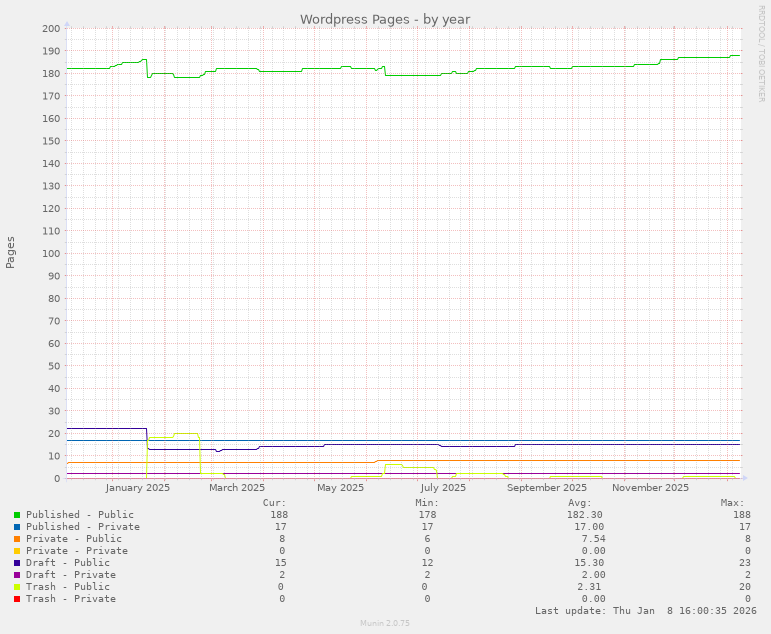Select the 'Published - Public' legend label

(x=80, y=514)
